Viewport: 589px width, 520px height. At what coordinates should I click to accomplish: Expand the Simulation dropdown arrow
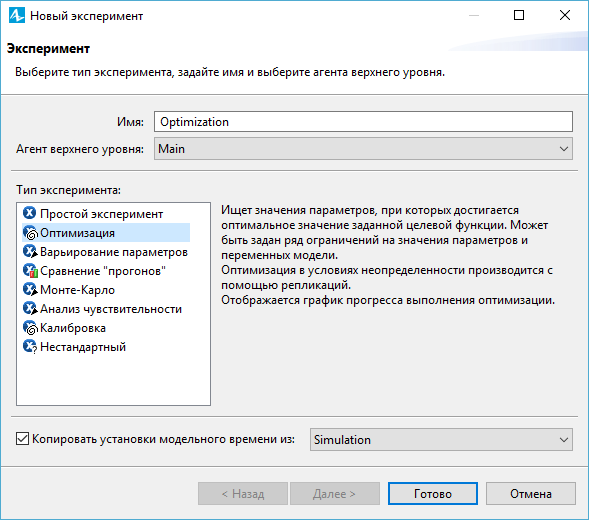(x=563, y=440)
